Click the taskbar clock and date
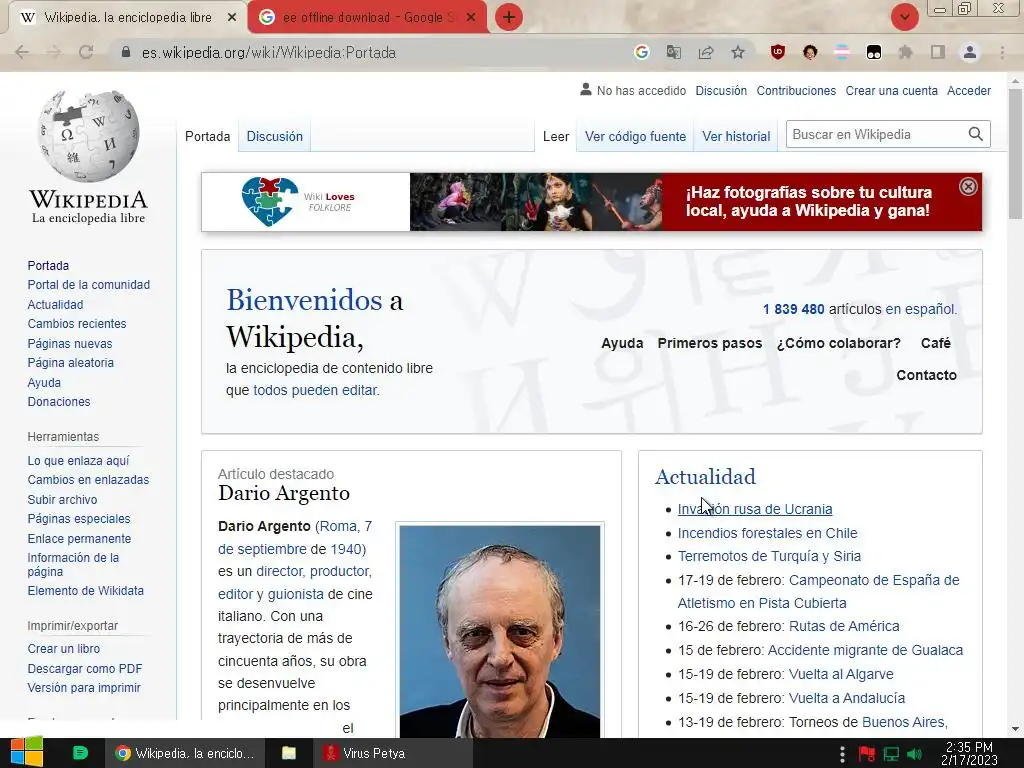Screen dimensions: 1024x768 (969, 753)
